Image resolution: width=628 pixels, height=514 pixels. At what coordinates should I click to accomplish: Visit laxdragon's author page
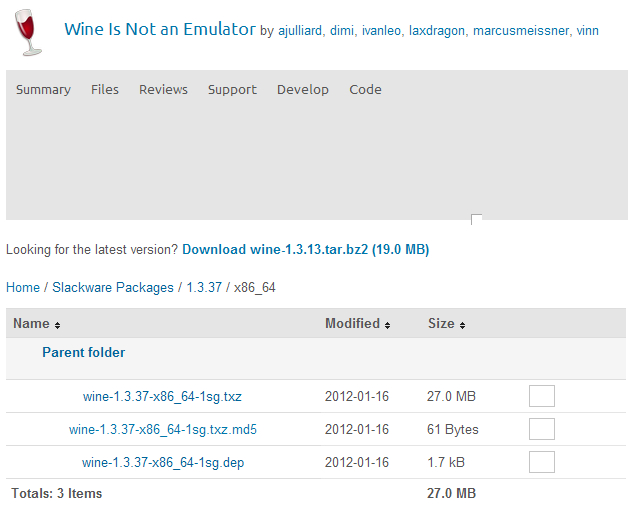[437, 31]
